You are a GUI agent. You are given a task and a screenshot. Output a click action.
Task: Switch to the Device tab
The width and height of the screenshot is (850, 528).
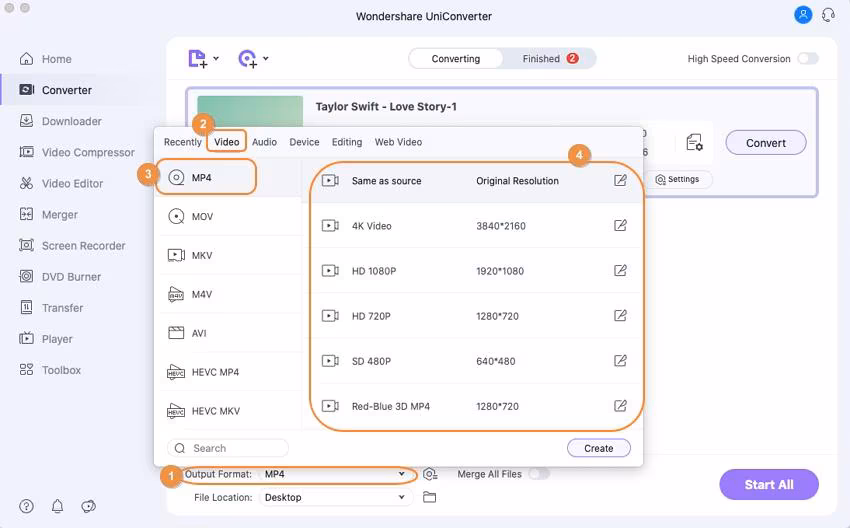coord(304,142)
